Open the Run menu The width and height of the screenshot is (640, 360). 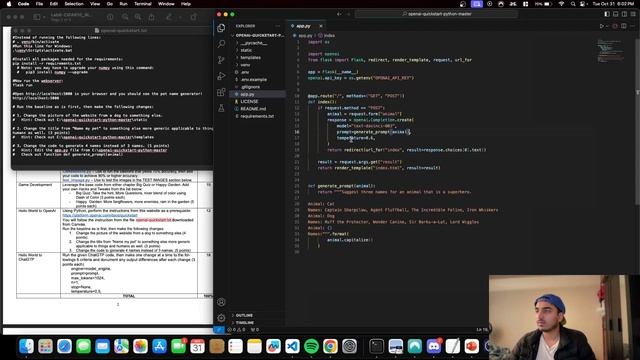pyautogui.click(x=123, y=4)
